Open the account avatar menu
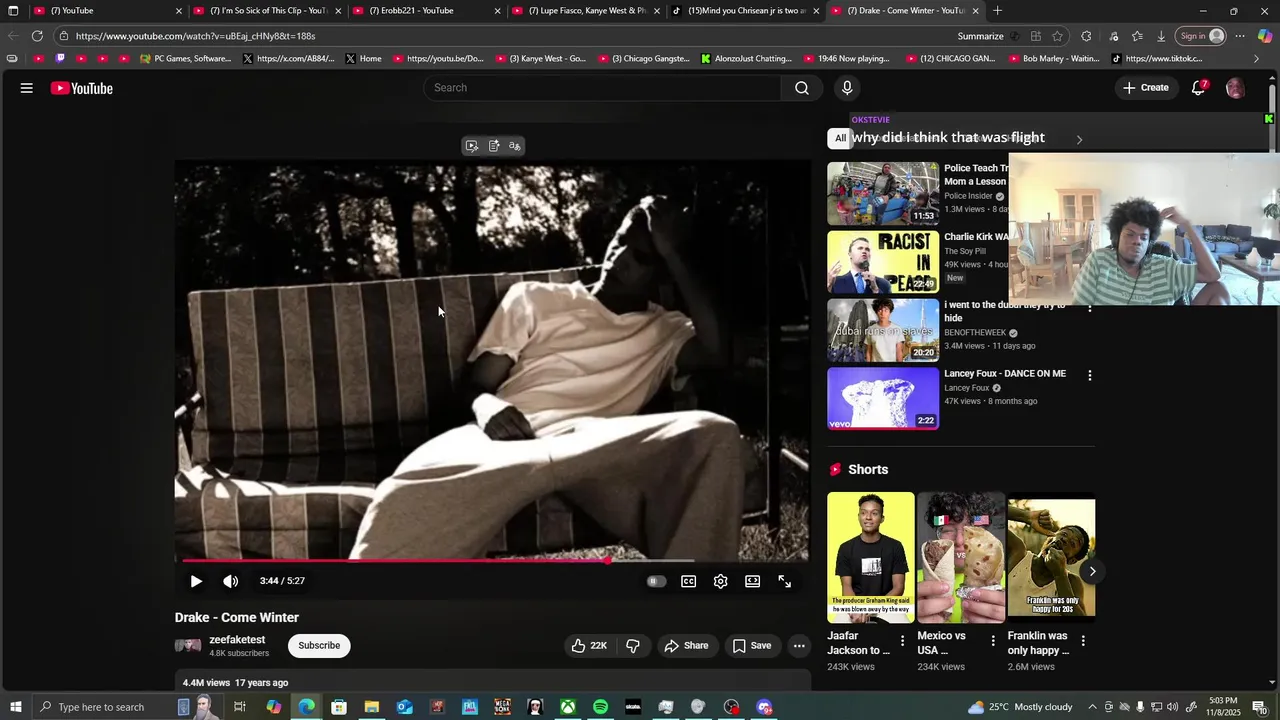This screenshot has width=1280, height=720. [1235, 88]
